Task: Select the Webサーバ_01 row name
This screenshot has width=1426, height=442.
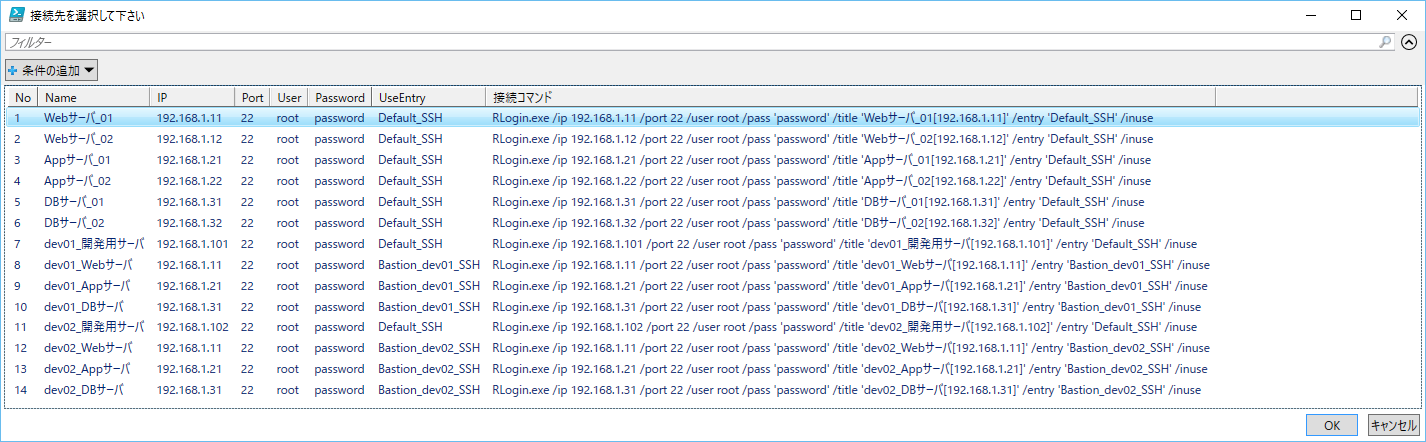Action: tap(78, 118)
